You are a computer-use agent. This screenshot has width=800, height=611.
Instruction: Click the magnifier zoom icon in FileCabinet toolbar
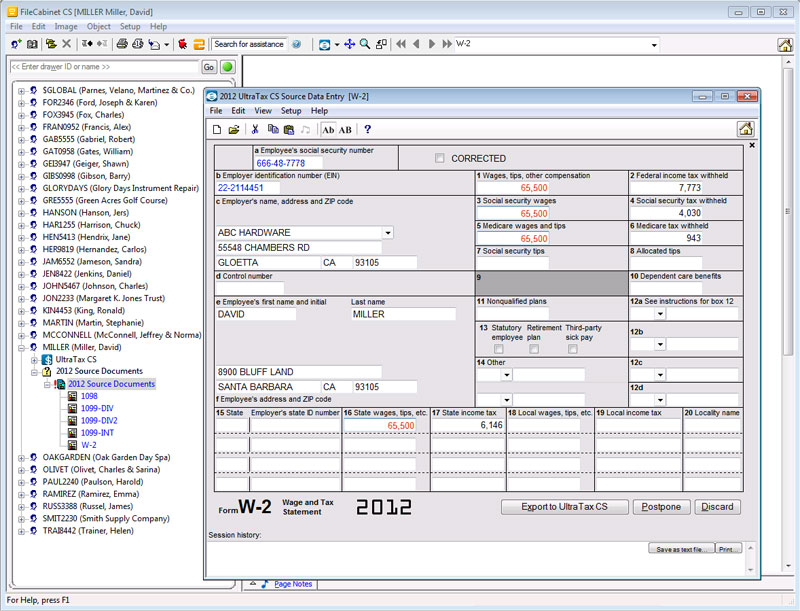[366, 44]
